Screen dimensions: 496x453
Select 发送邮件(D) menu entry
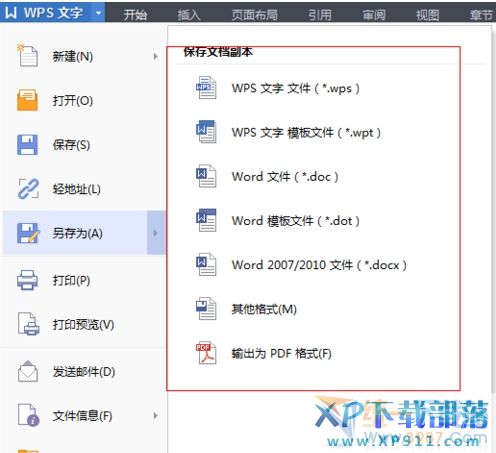point(84,371)
